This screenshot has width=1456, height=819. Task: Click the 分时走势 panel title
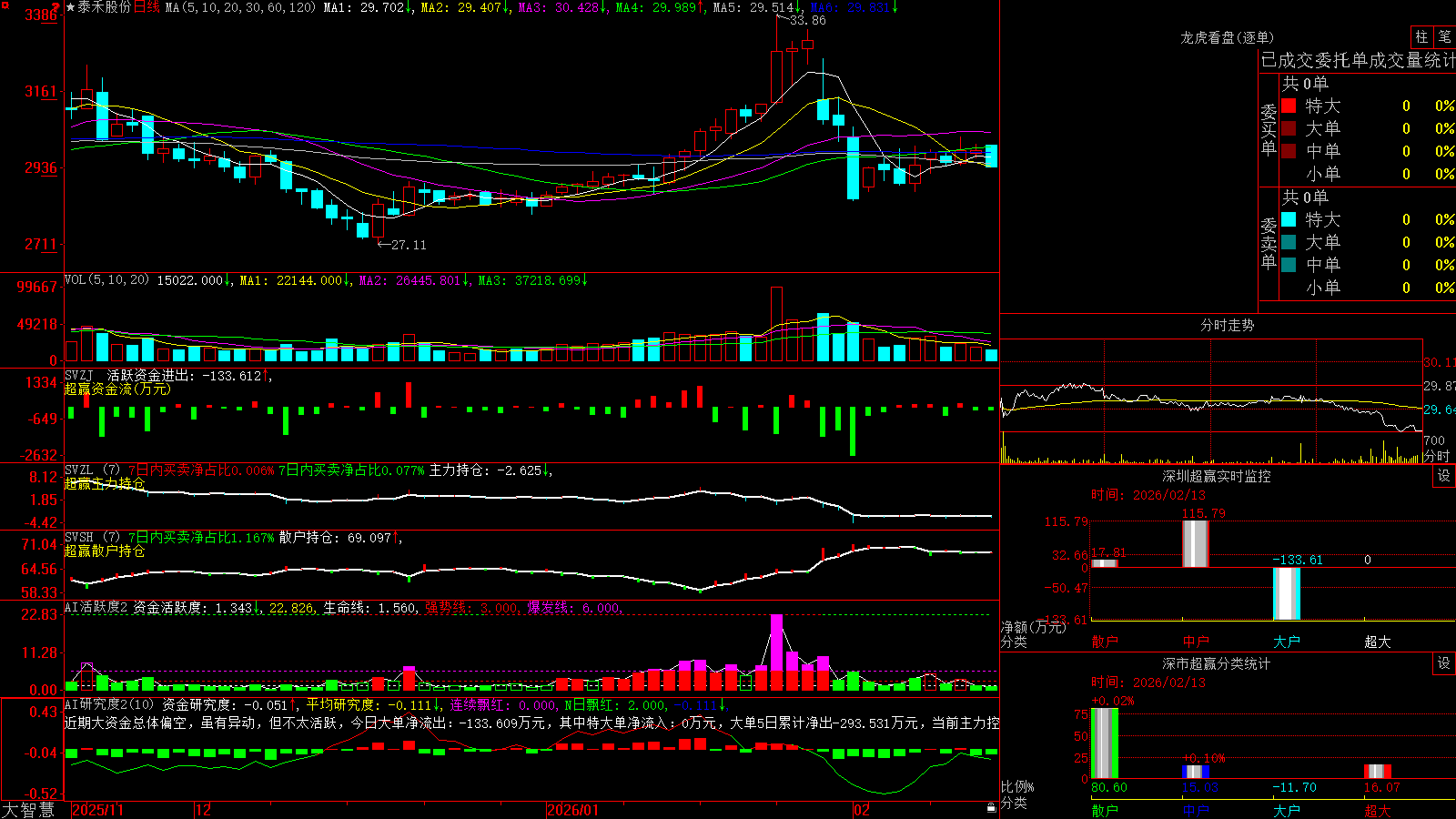pyautogui.click(x=1227, y=325)
